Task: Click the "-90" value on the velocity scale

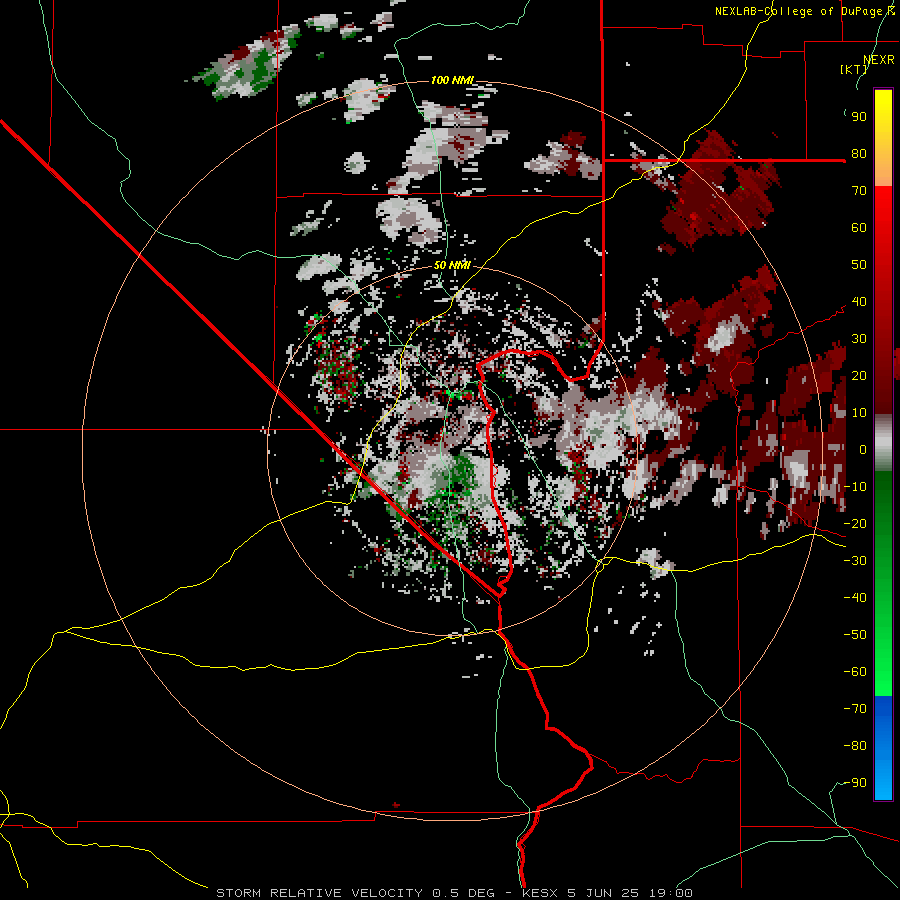Action: coord(855,783)
